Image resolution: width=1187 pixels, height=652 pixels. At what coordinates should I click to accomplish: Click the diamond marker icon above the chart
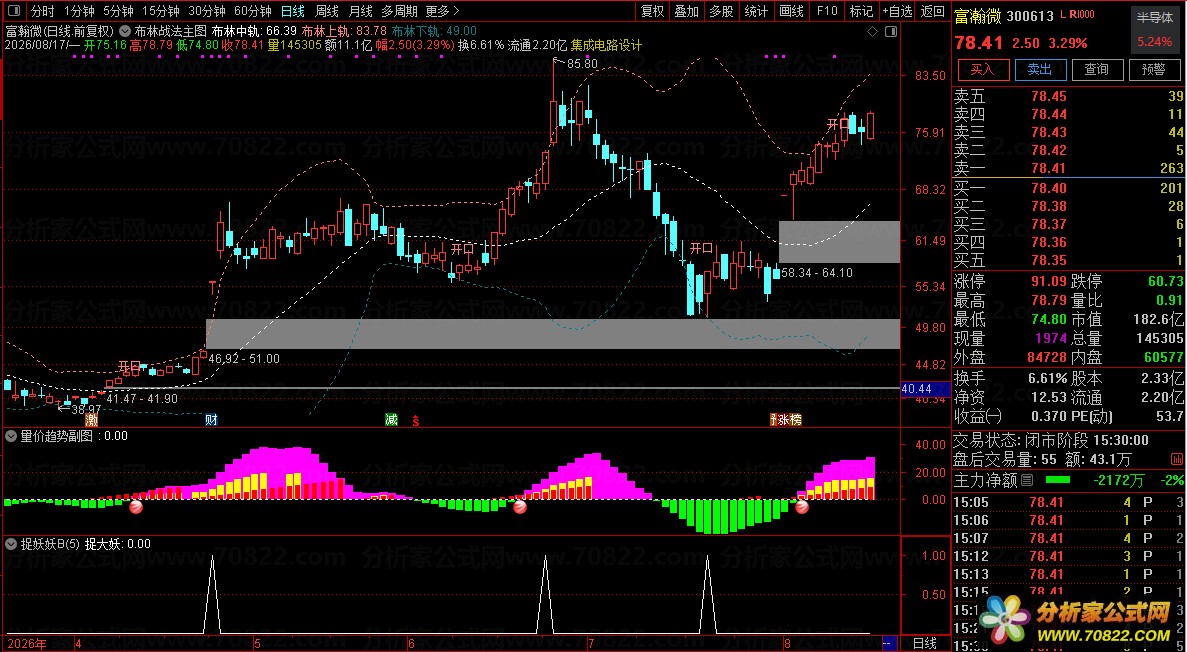873,31
